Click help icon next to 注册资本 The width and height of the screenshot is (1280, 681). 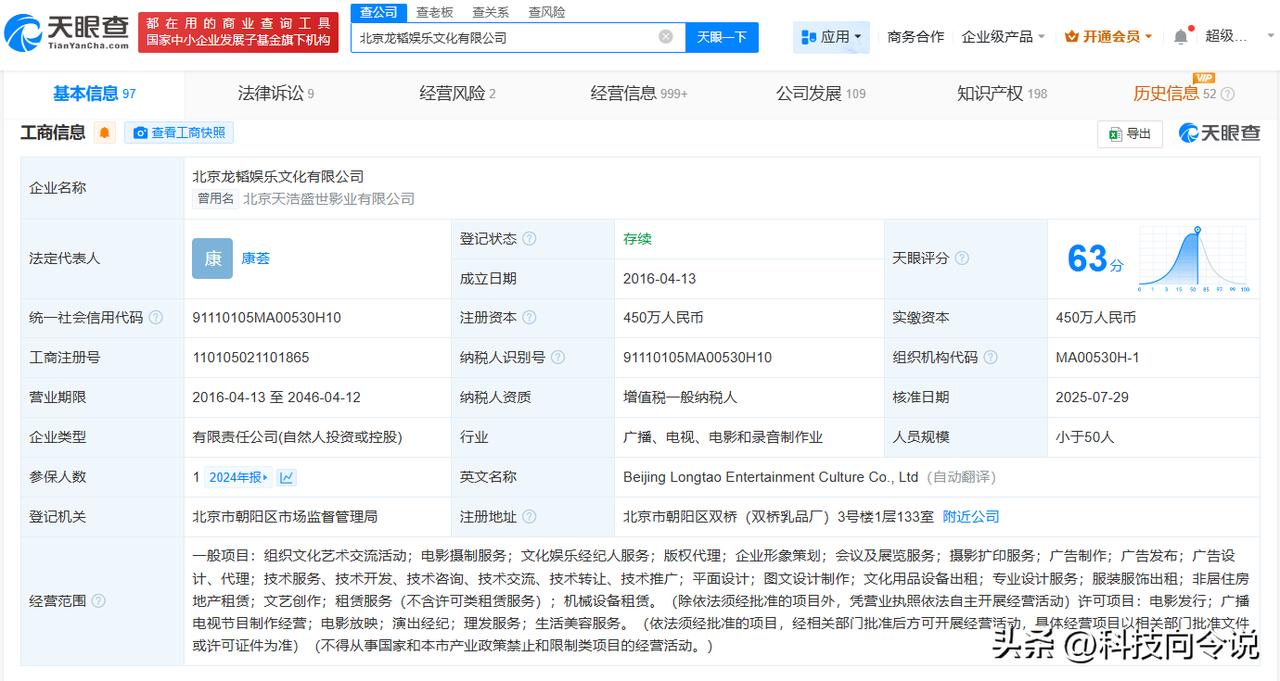pos(529,318)
